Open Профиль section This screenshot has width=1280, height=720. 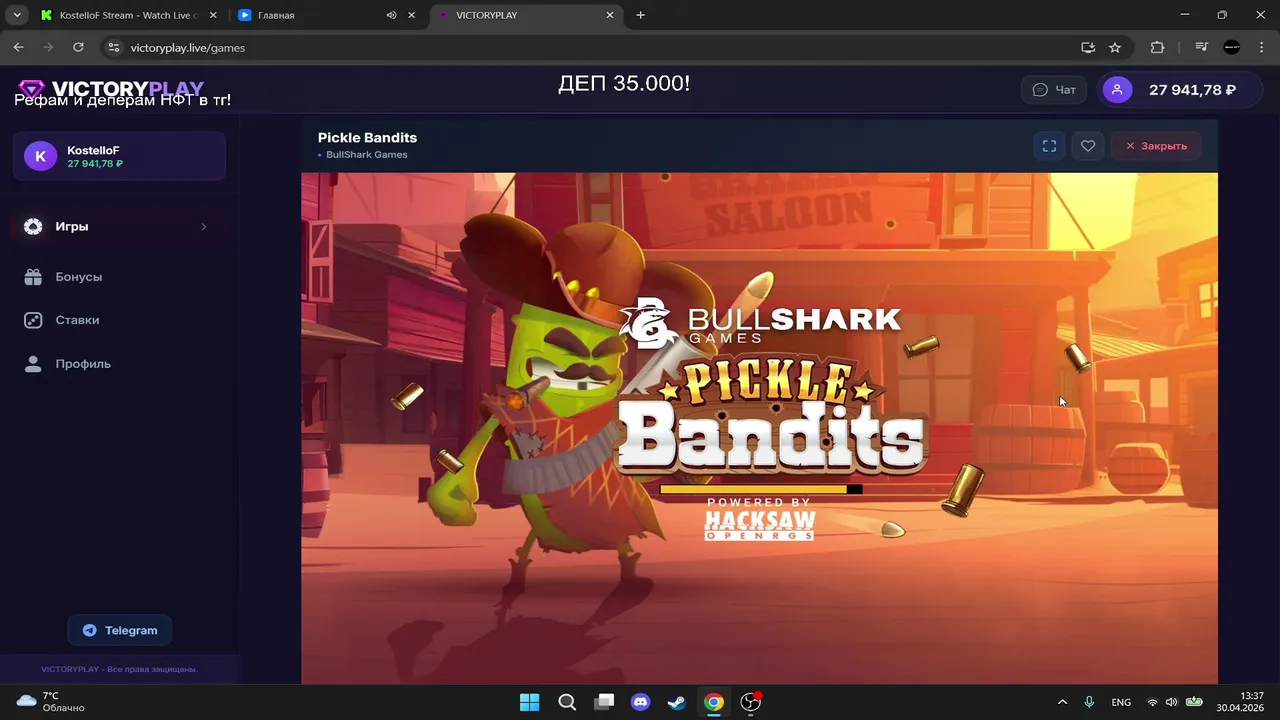[x=83, y=364]
